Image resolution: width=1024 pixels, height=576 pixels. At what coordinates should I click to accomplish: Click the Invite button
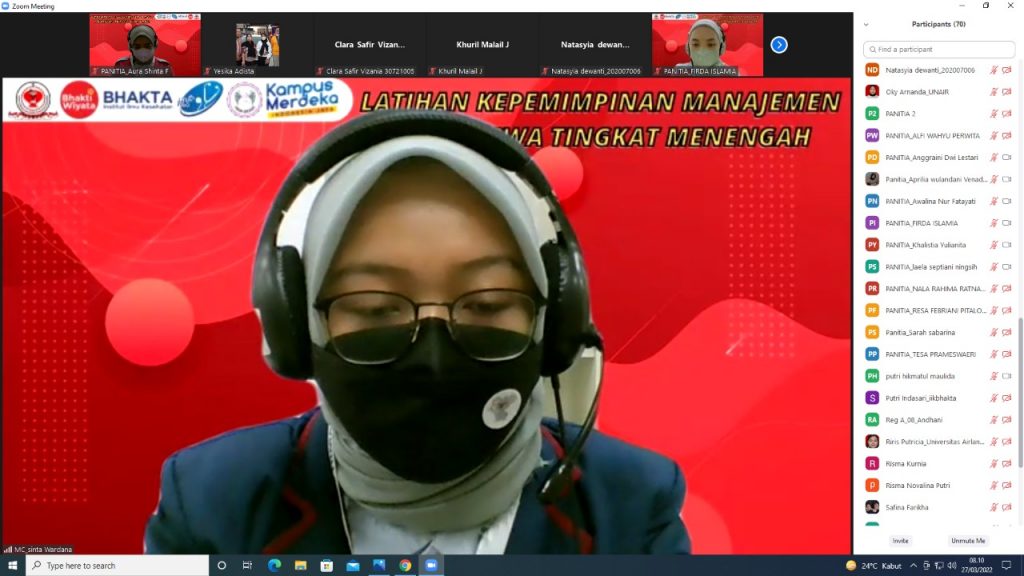pos(901,541)
